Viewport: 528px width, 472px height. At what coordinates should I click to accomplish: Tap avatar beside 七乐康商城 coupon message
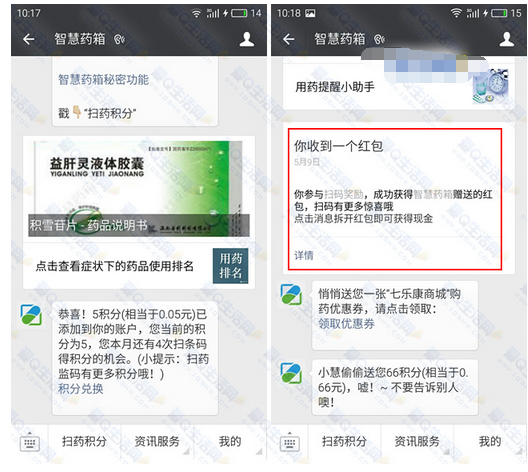click(x=291, y=294)
